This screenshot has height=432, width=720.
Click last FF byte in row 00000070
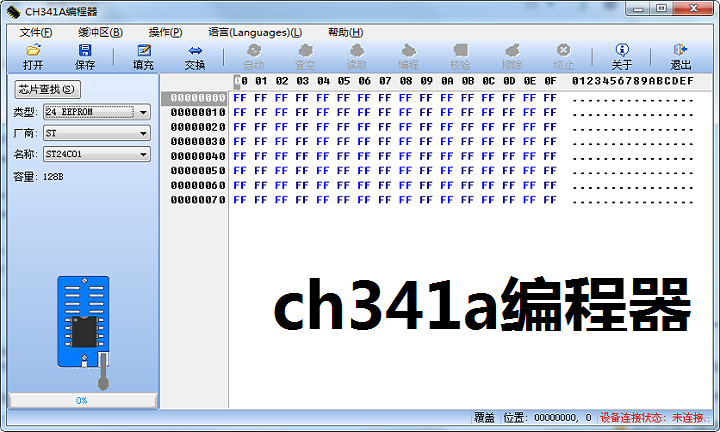point(550,200)
